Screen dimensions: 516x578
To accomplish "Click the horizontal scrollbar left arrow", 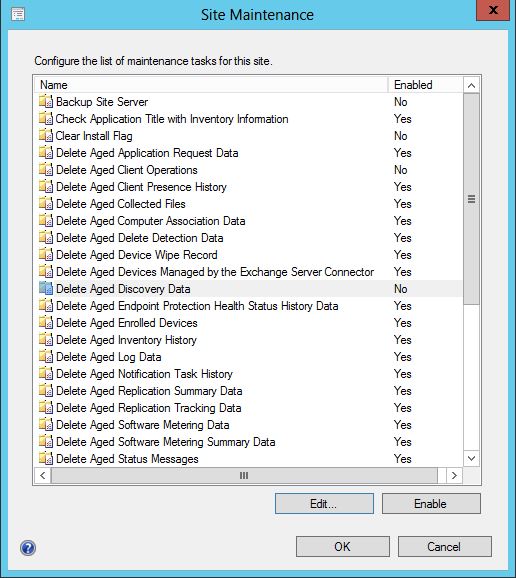I will [43, 476].
